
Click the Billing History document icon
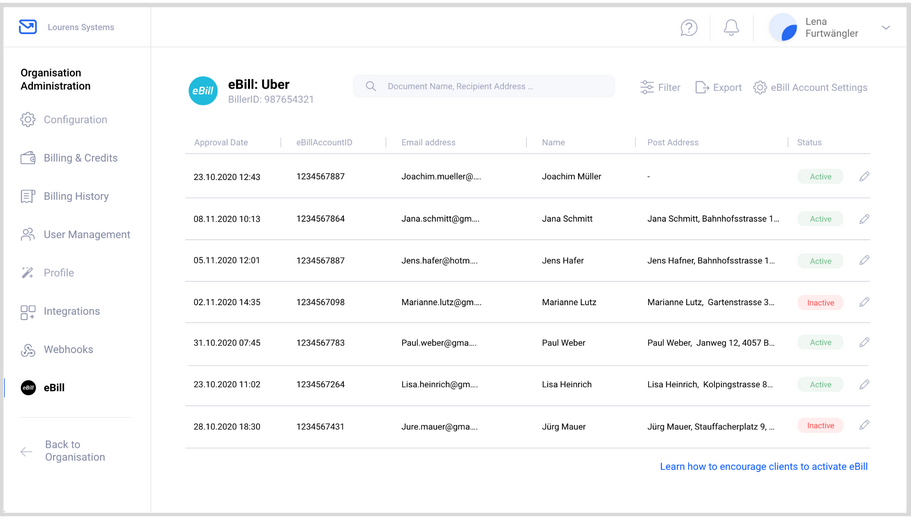point(28,196)
